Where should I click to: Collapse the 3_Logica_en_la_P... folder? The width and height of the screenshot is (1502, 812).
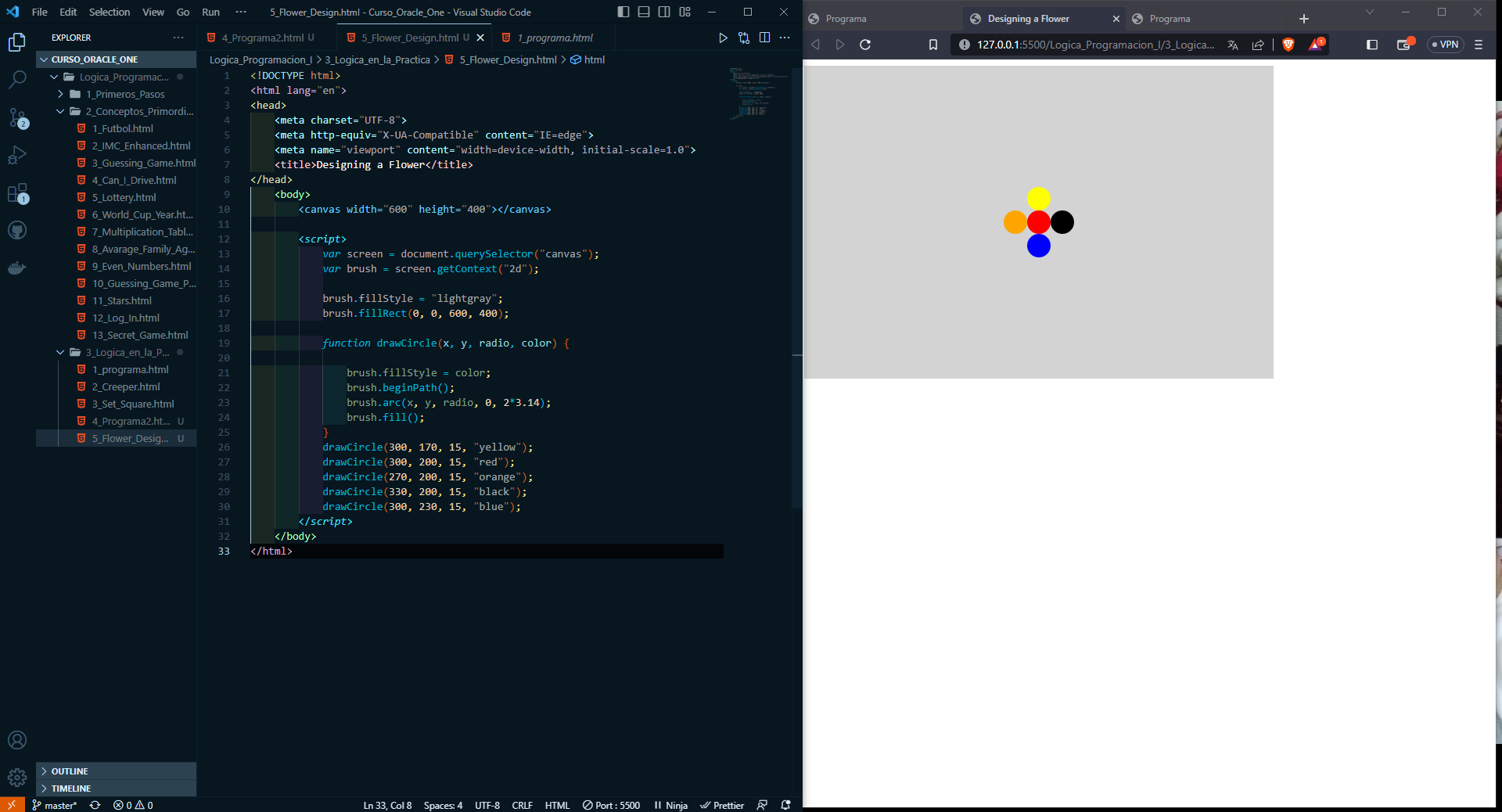(x=116, y=352)
